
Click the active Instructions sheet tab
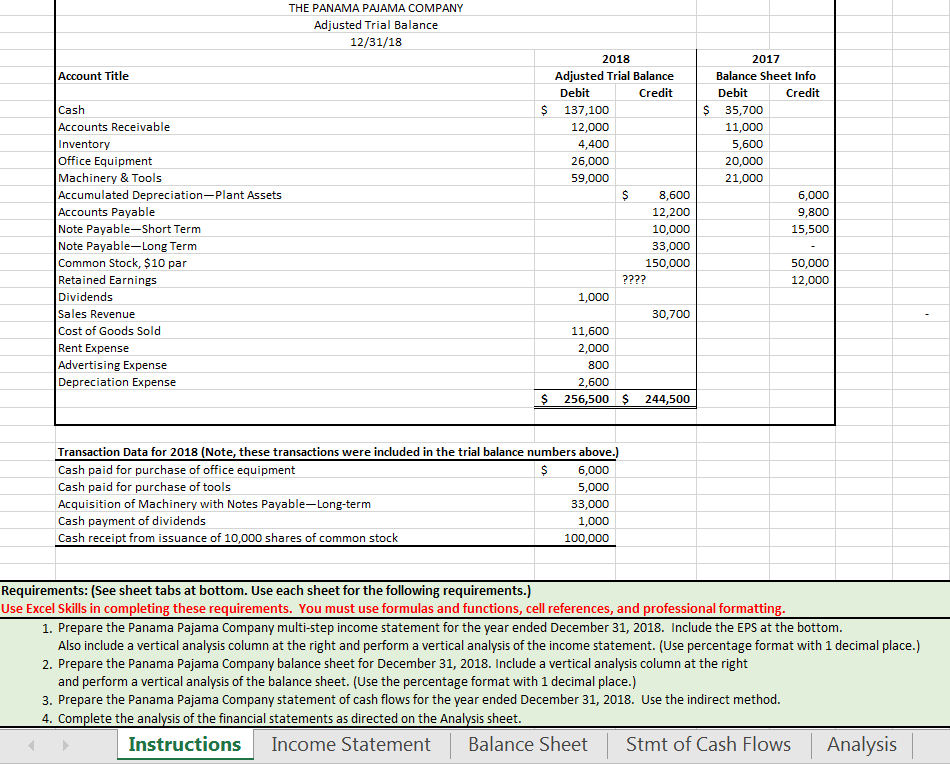(x=184, y=744)
